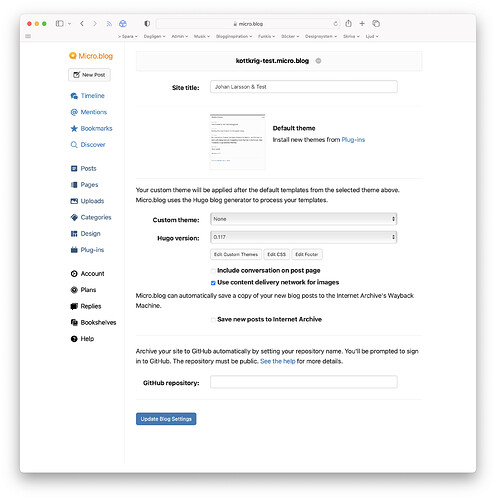
Task: Click the Categories tag icon
Action: click(74, 217)
